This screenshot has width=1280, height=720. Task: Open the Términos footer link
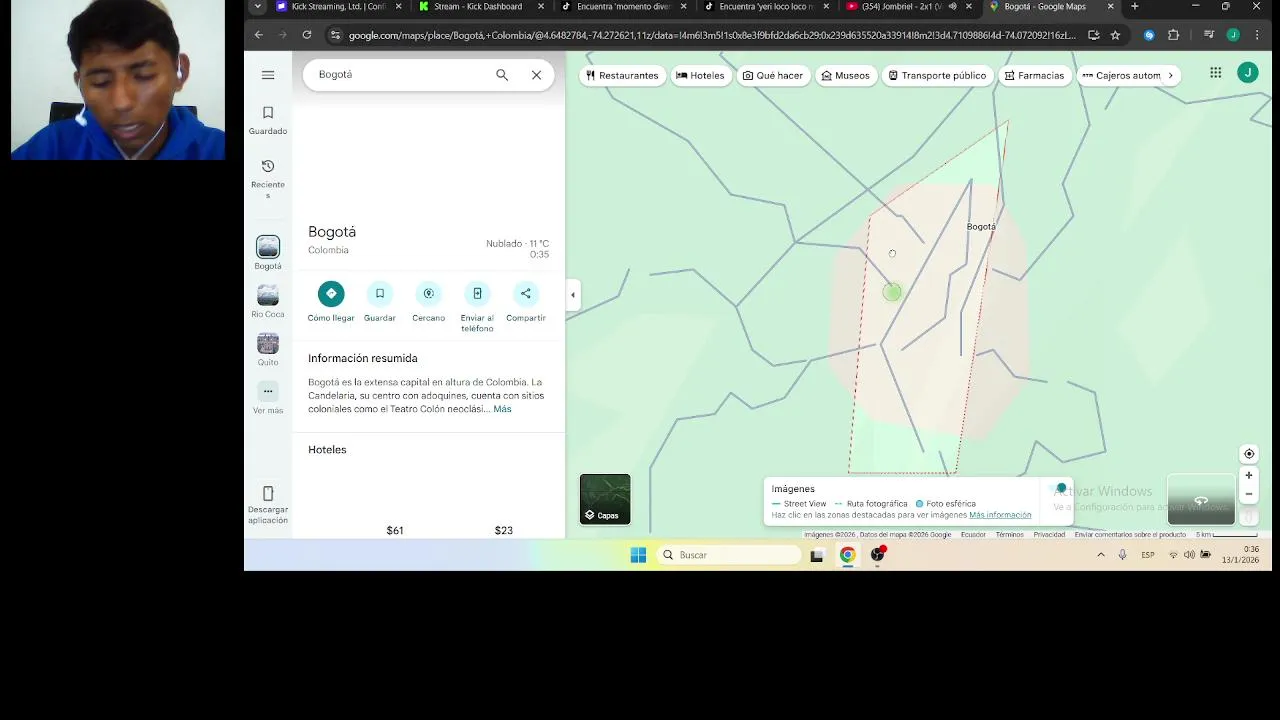click(1009, 535)
